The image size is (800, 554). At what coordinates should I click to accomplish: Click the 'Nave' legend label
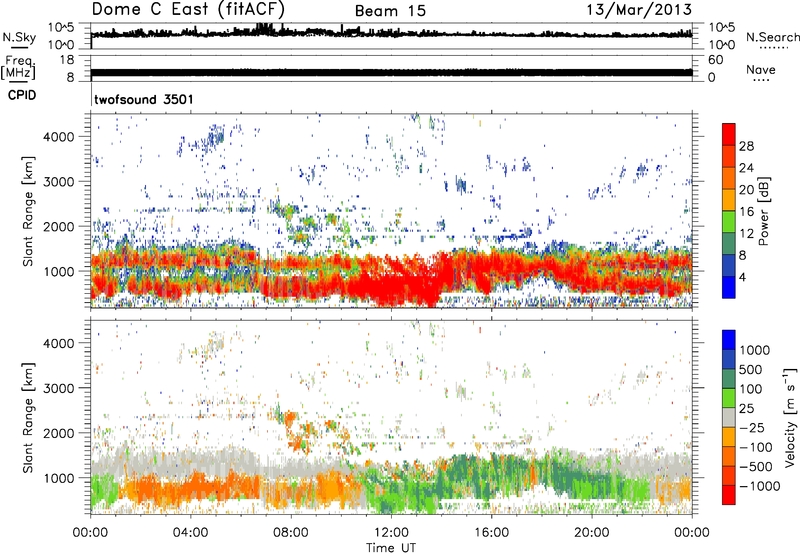tap(760, 69)
